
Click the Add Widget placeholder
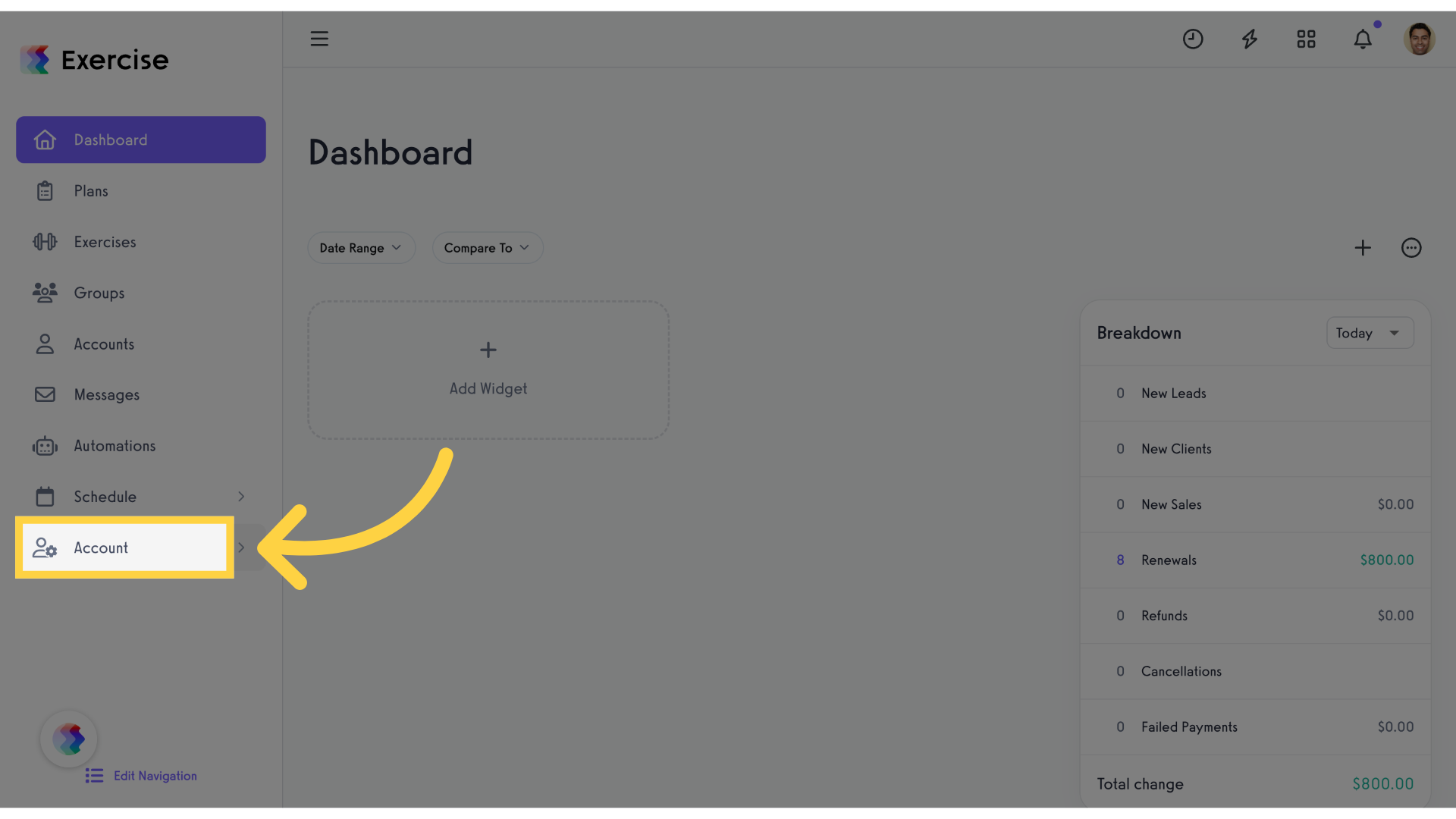pyautogui.click(x=488, y=370)
